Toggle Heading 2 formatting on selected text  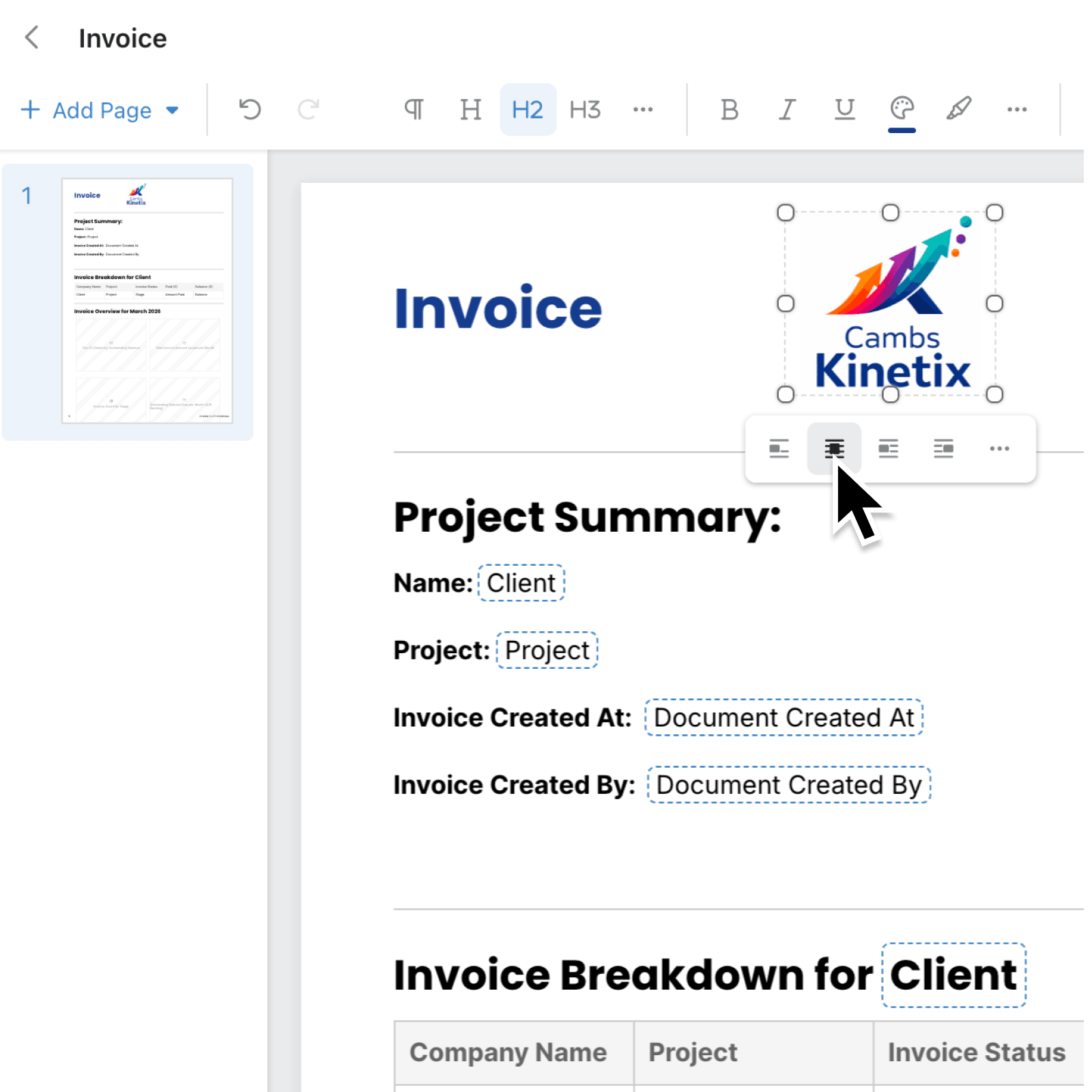[528, 109]
